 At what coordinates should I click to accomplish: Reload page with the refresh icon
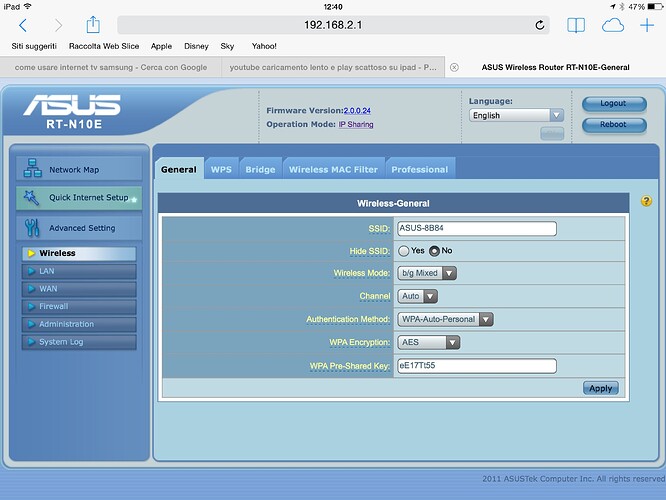click(541, 25)
